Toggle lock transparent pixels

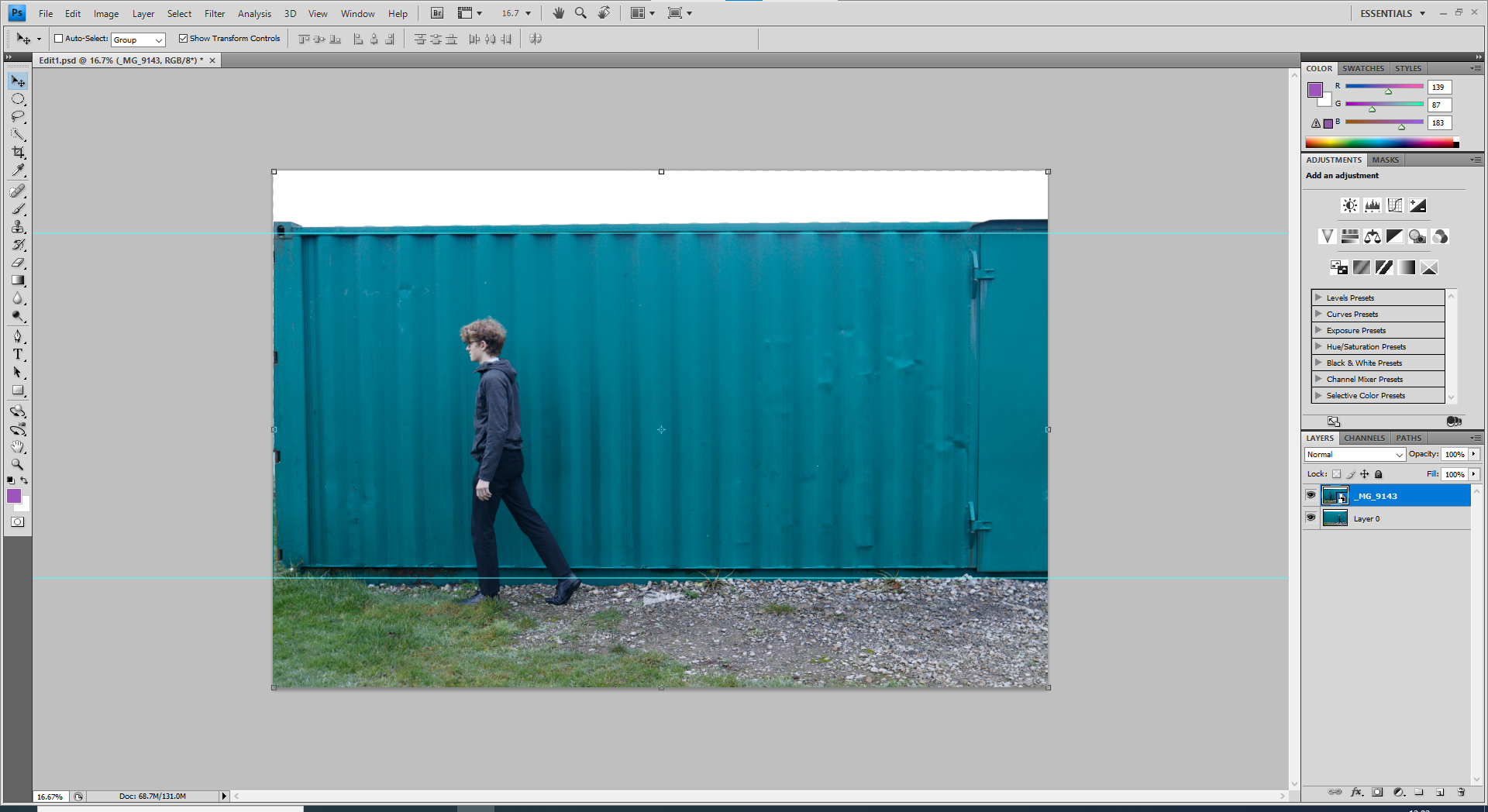[1336, 474]
